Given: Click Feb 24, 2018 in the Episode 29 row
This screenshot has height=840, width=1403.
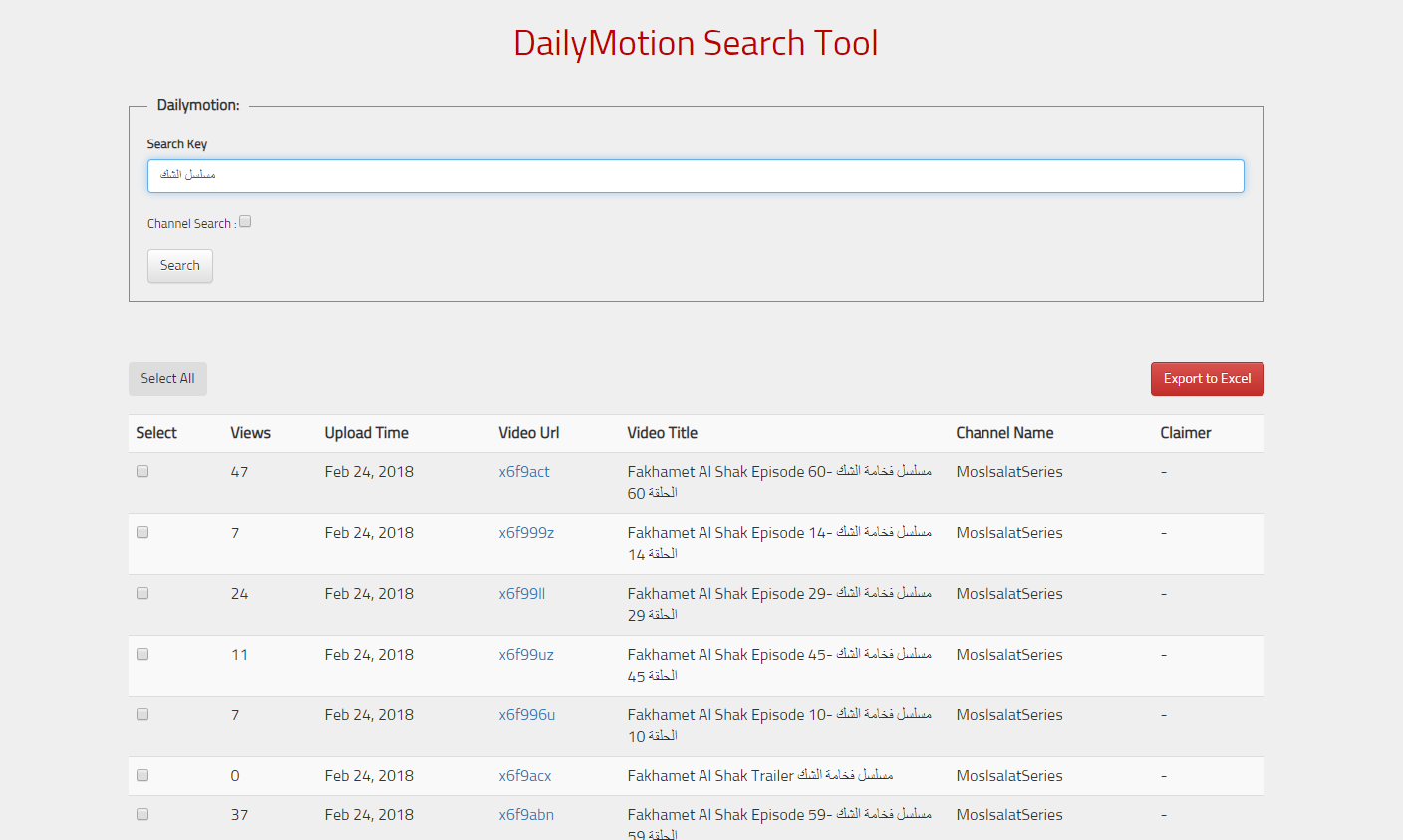Looking at the screenshot, I should pos(369,594).
